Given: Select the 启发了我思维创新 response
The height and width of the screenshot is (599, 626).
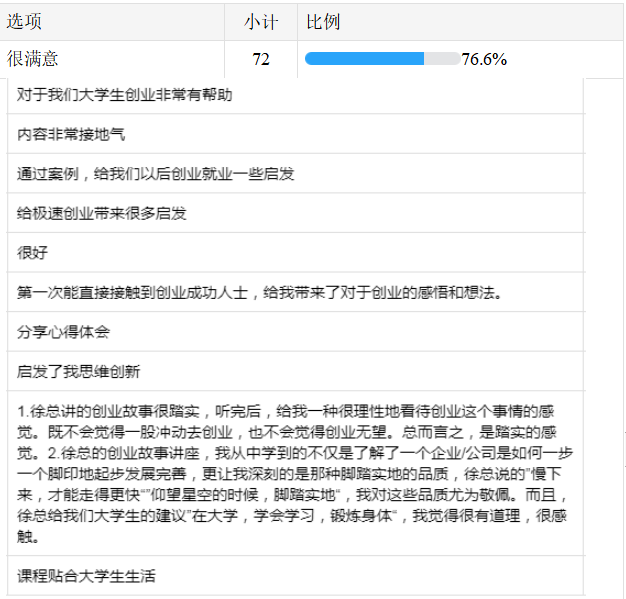Looking at the screenshot, I should tap(78, 371).
